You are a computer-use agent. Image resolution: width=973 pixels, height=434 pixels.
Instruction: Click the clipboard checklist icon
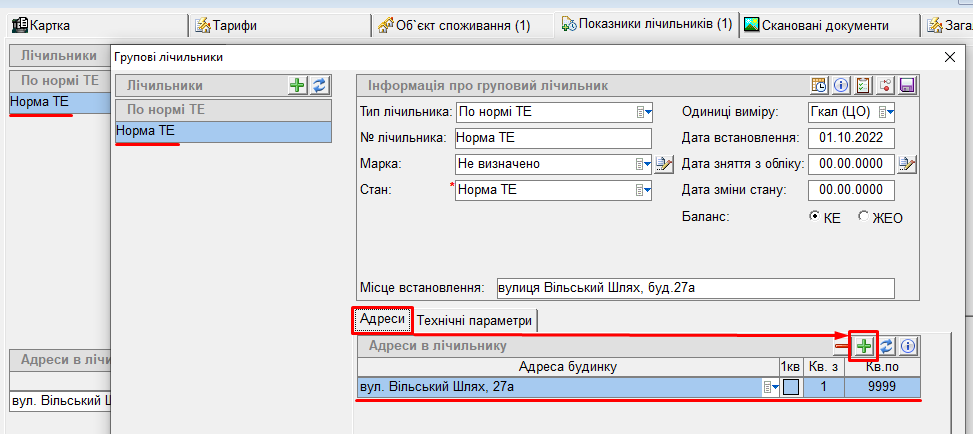coord(863,86)
